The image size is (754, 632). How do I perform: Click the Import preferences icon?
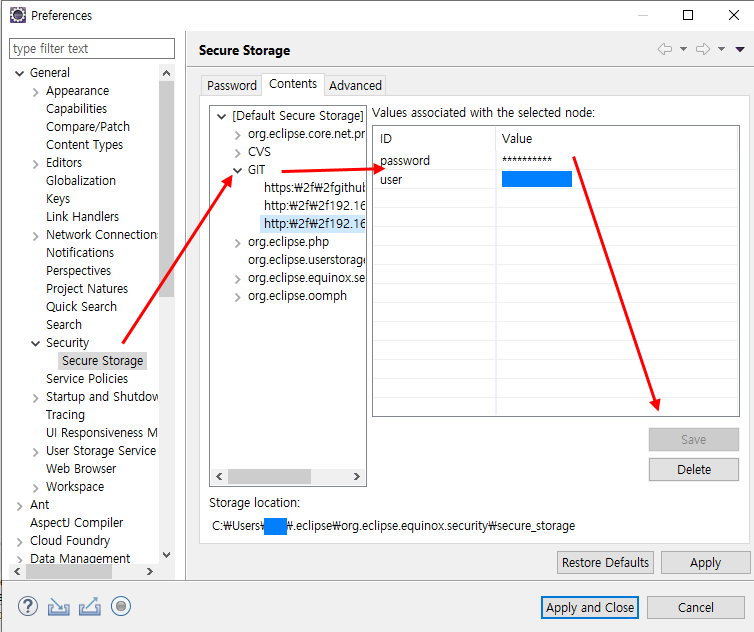[59, 607]
